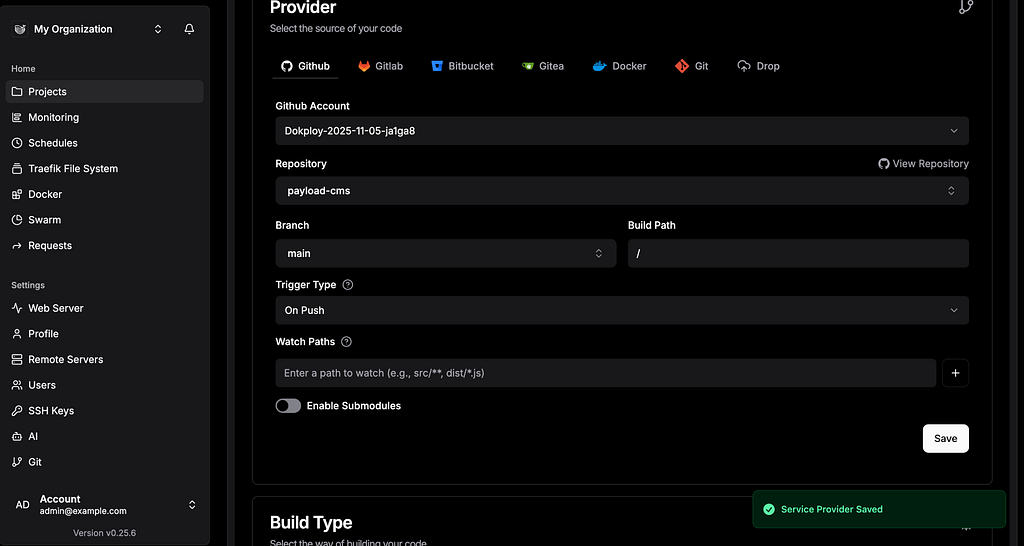Click the Build Type heading
This screenshot has width=1024, height=546.
[x=311, y=522]
